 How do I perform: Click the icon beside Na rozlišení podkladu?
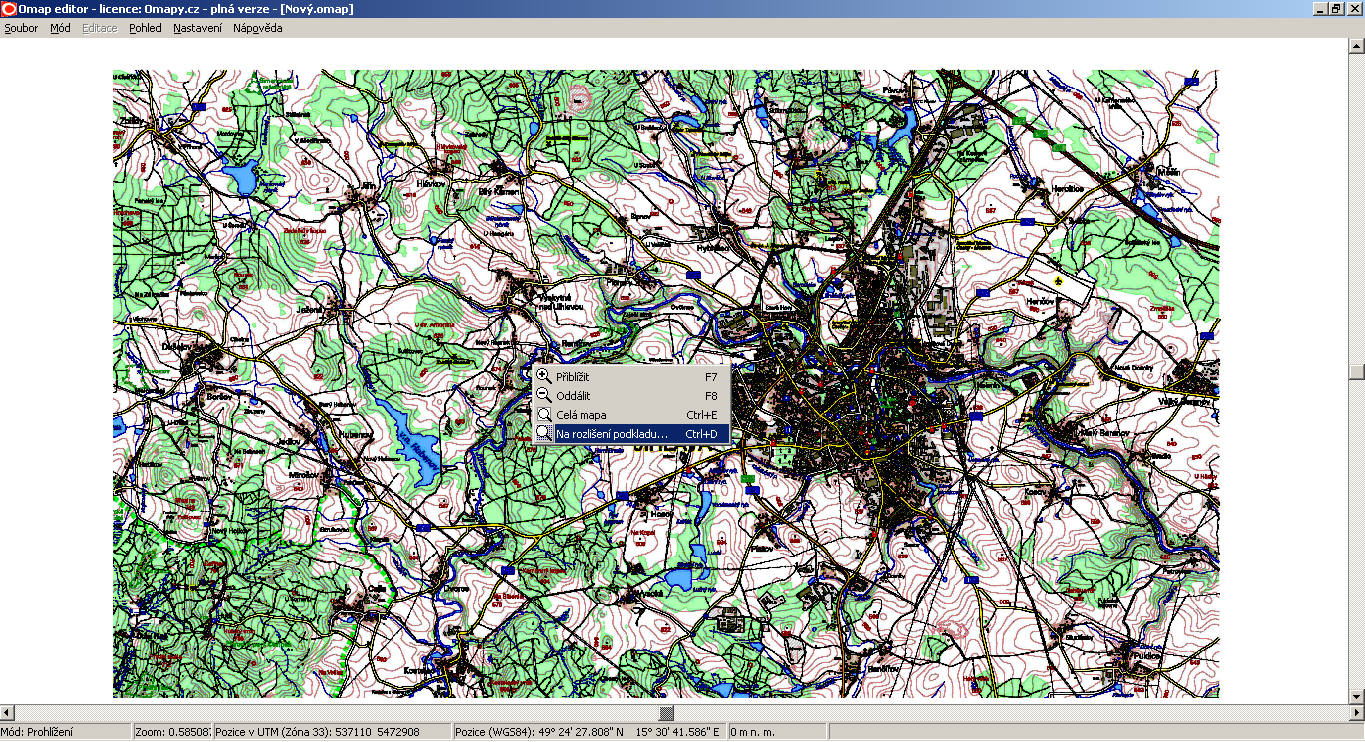(544, 434)
